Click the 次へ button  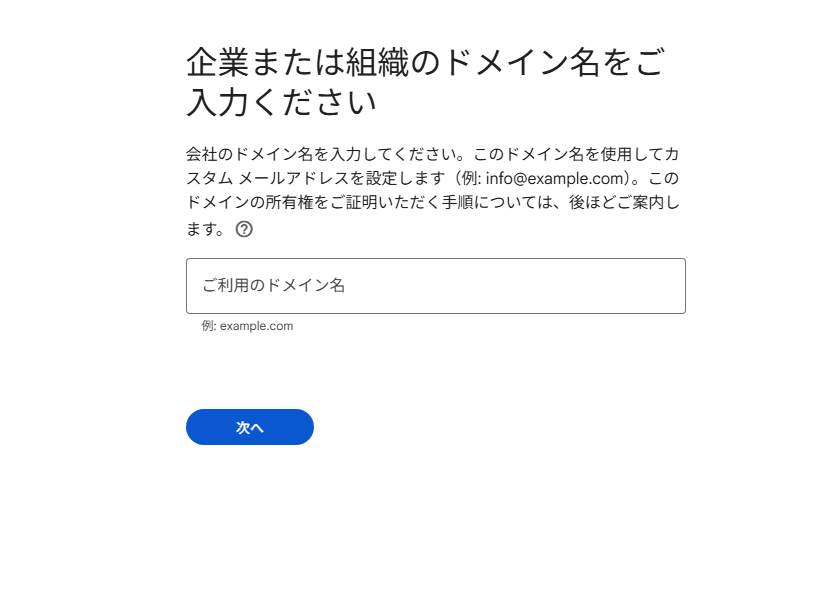250,427
